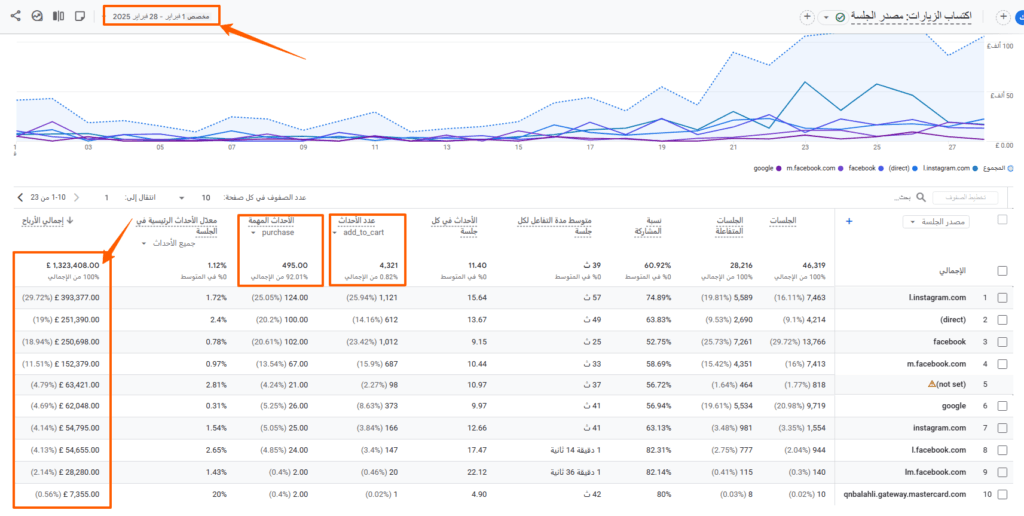This screenshot has width=1024, height=516.
Task: Select the l.facebook.com row checkbox
Action: point(1002,450)
